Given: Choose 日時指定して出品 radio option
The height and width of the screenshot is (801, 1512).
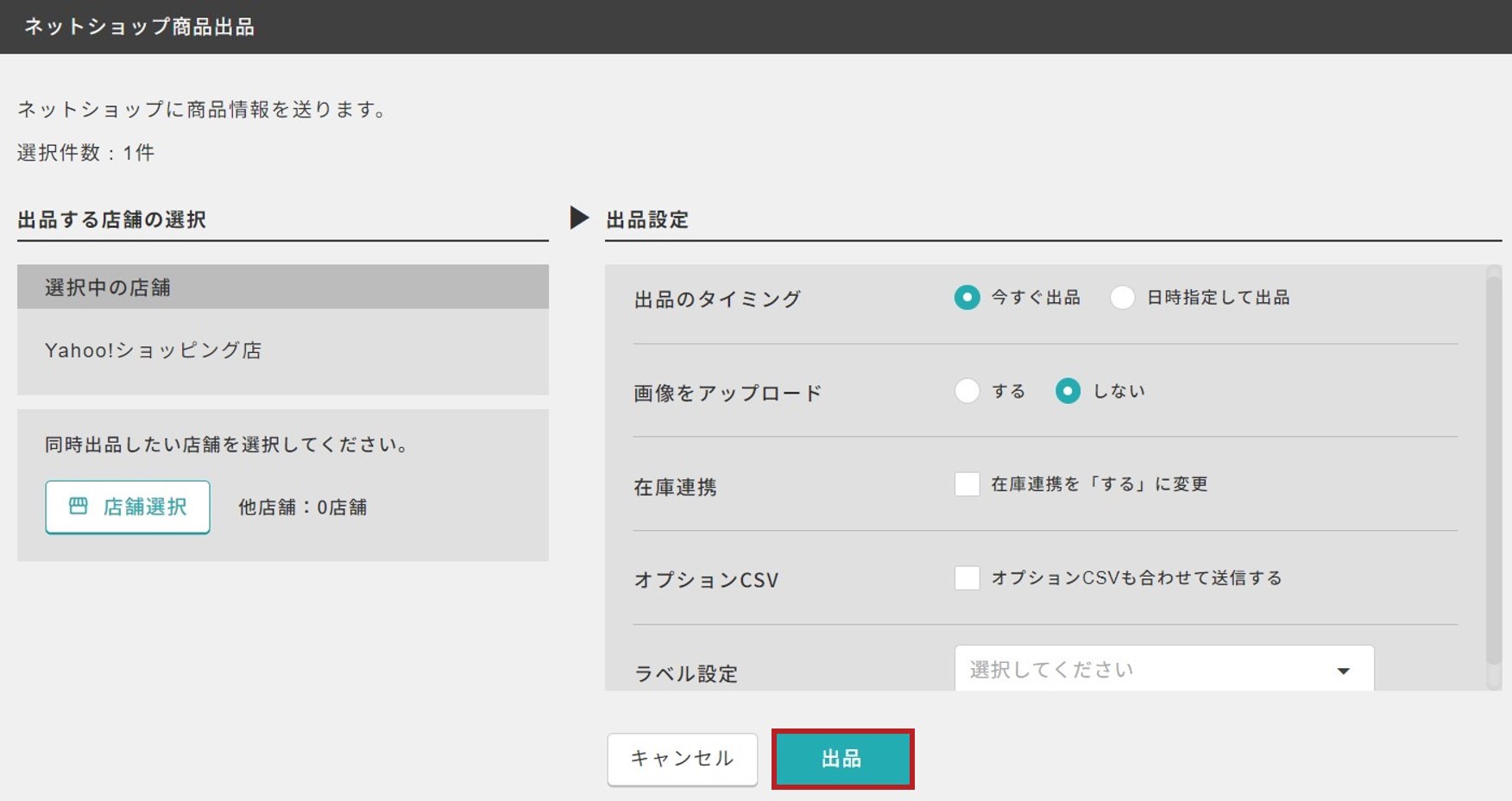Looking at the screenshot, I should click(1122, 298).
